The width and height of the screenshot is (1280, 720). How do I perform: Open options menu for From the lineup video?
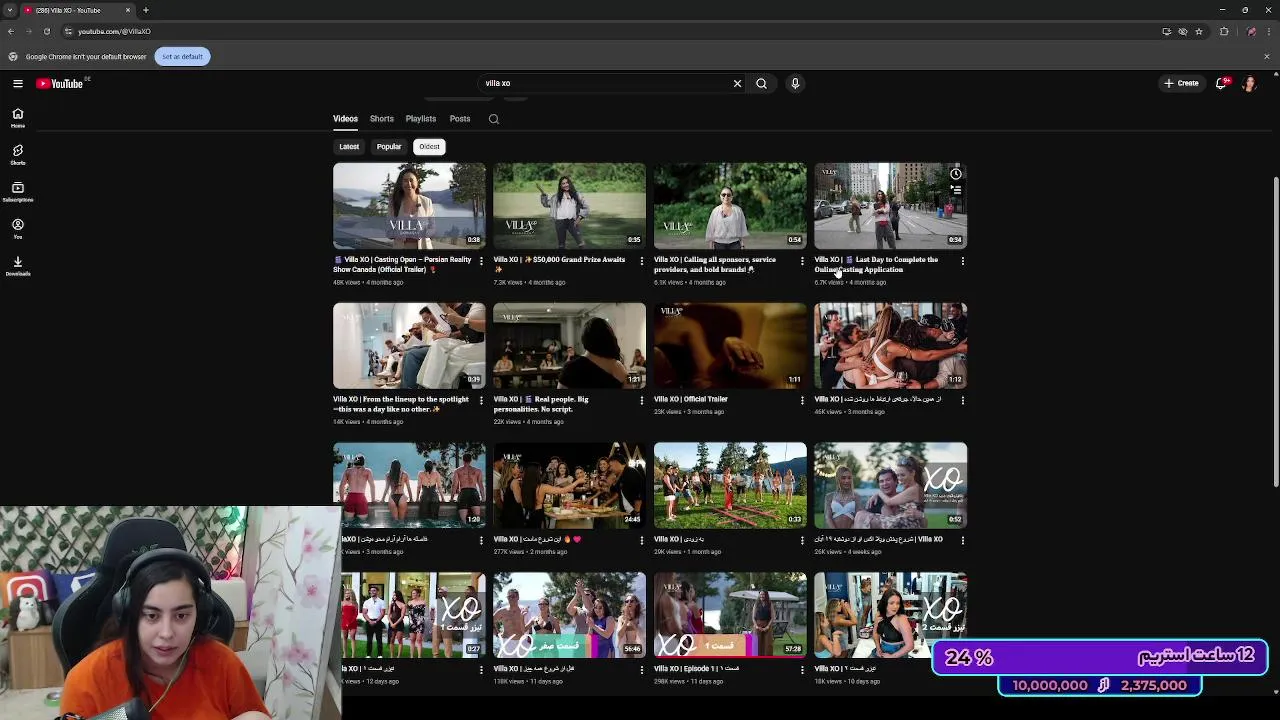coord(481,400)
